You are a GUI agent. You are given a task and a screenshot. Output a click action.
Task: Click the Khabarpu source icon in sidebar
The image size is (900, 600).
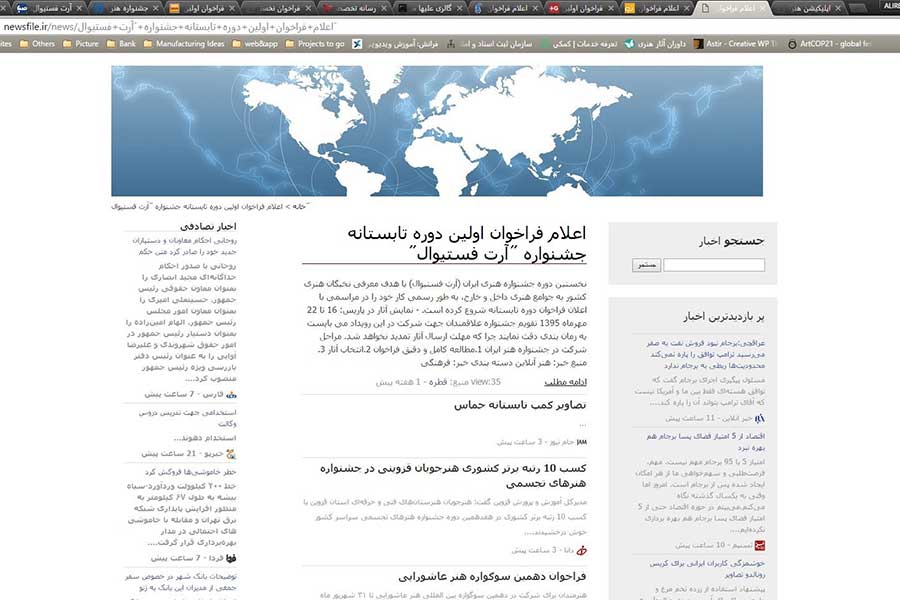coord(231,454)
